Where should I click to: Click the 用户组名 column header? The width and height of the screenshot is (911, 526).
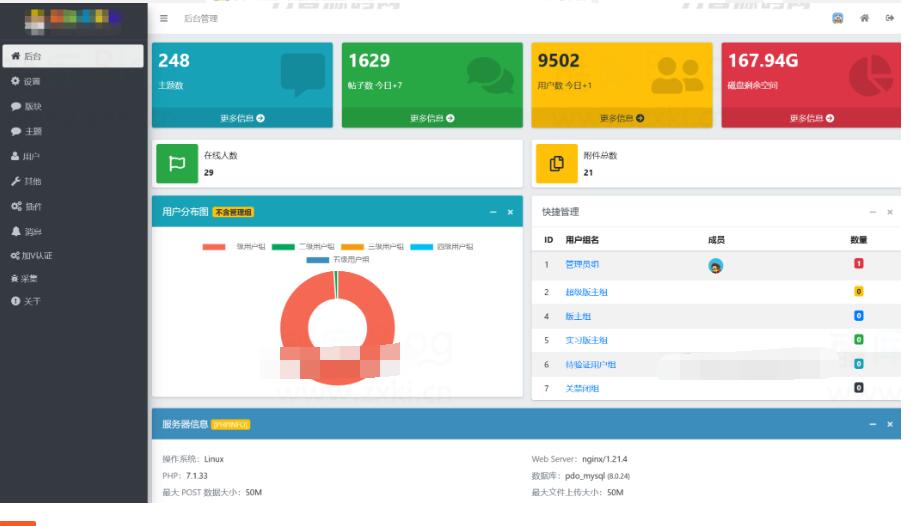(x=582, y=240)
